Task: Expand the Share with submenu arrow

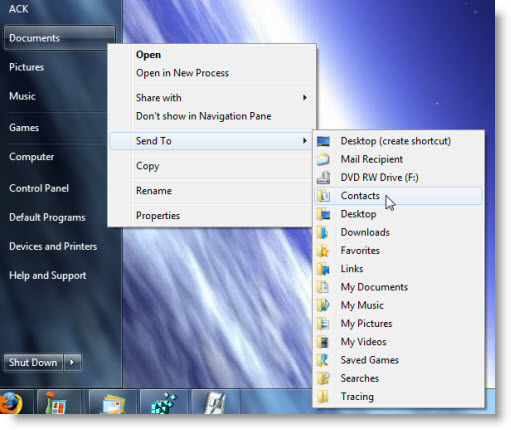Action: coord(305,98)
